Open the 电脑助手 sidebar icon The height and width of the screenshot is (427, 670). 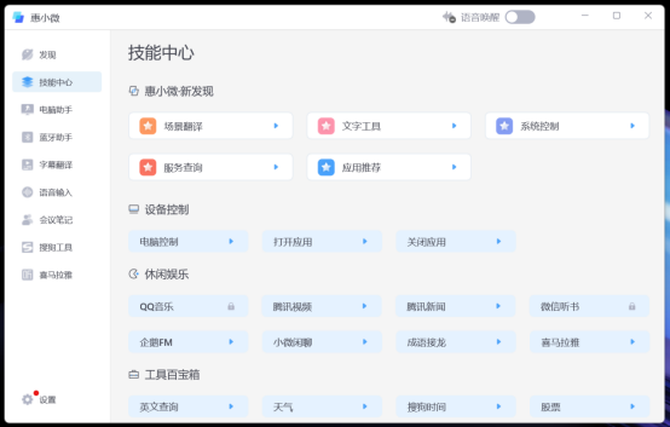click(27, 109)
